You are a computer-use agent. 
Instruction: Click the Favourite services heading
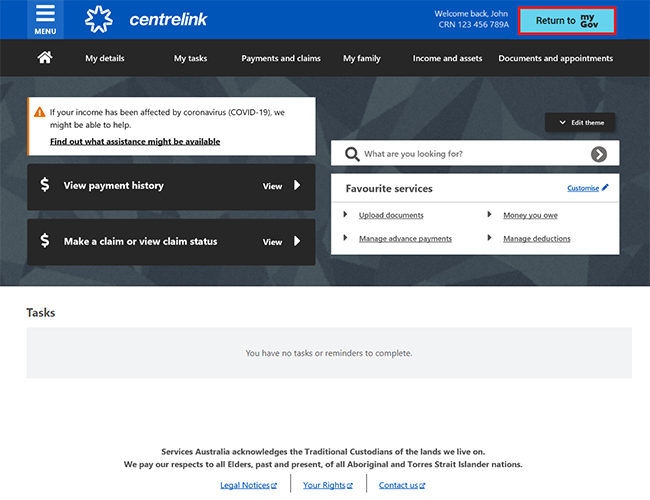pos(389,189)
